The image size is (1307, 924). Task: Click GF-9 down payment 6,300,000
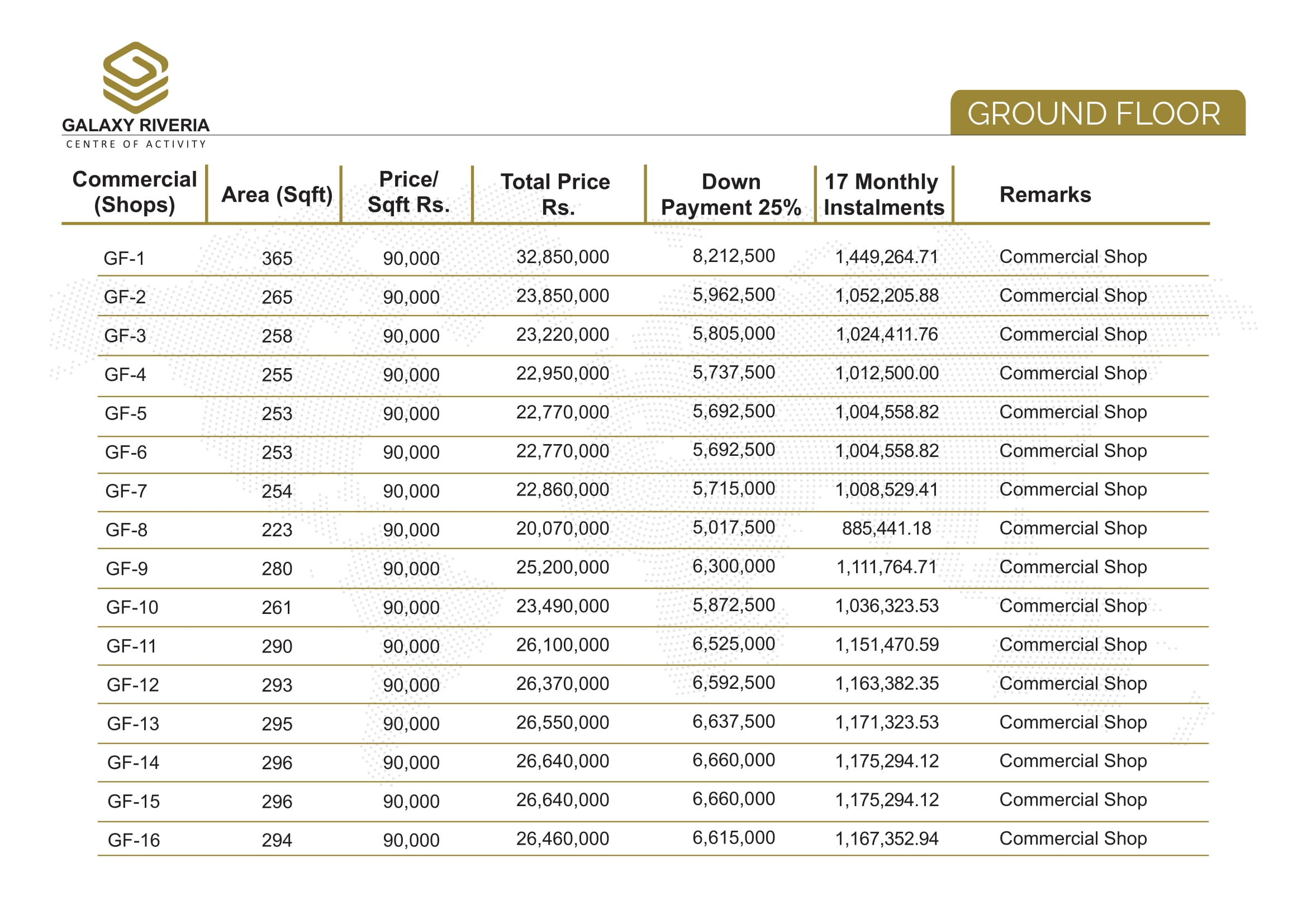tap(733, 566)
